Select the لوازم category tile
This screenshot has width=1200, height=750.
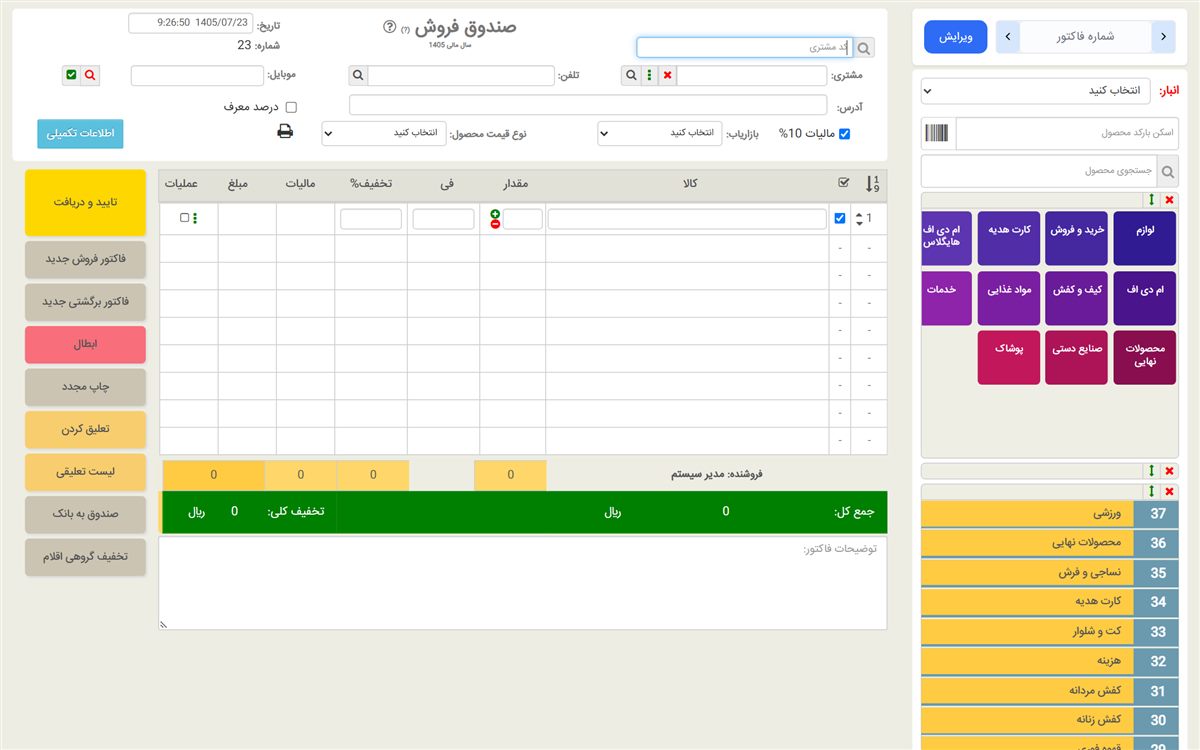(1145, 238)
